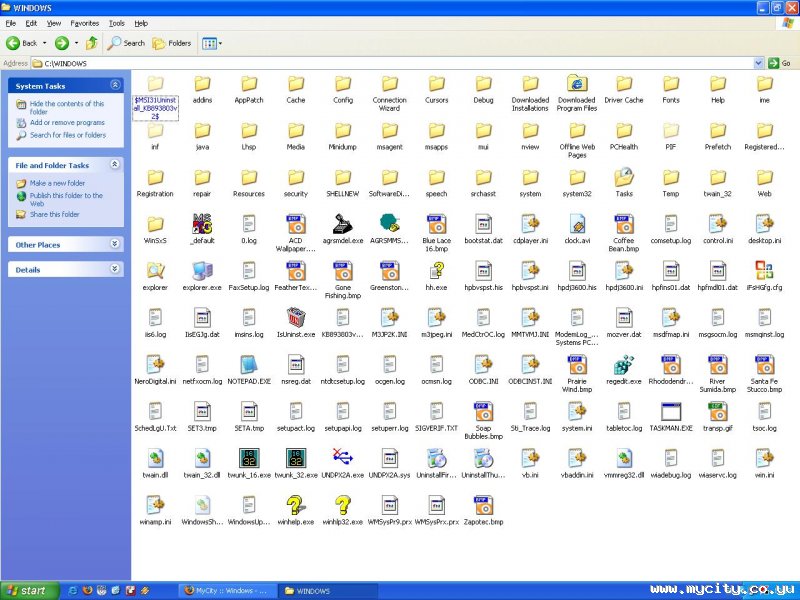This screenshot has height=600, width=800.
Task: Collapse the System Tasks panel
Action: tap(115, 86)
